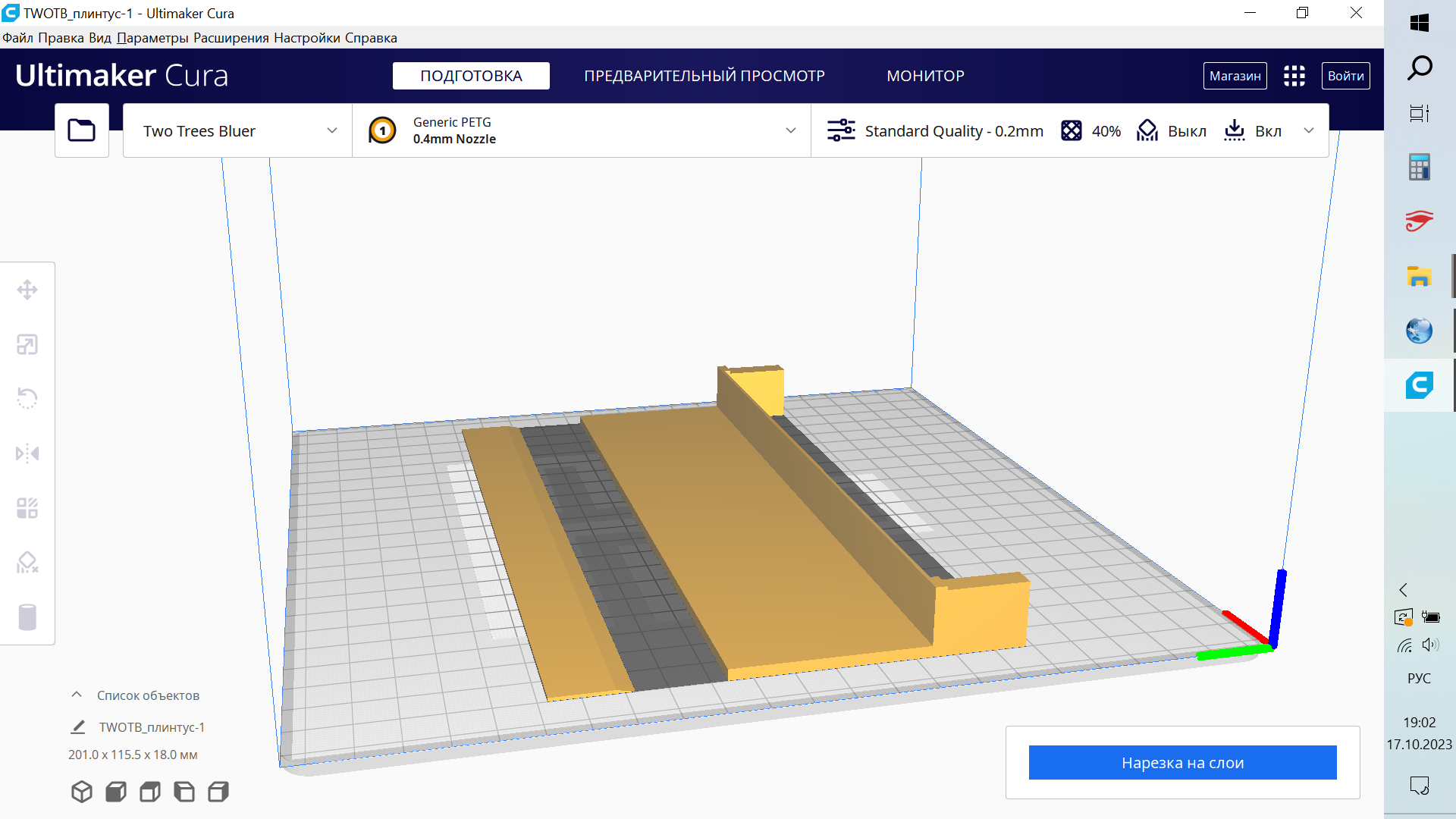The width and height of the screenshot is (1456, 819).
Task: Click the Open File folder icon
Action: (82, 130)
